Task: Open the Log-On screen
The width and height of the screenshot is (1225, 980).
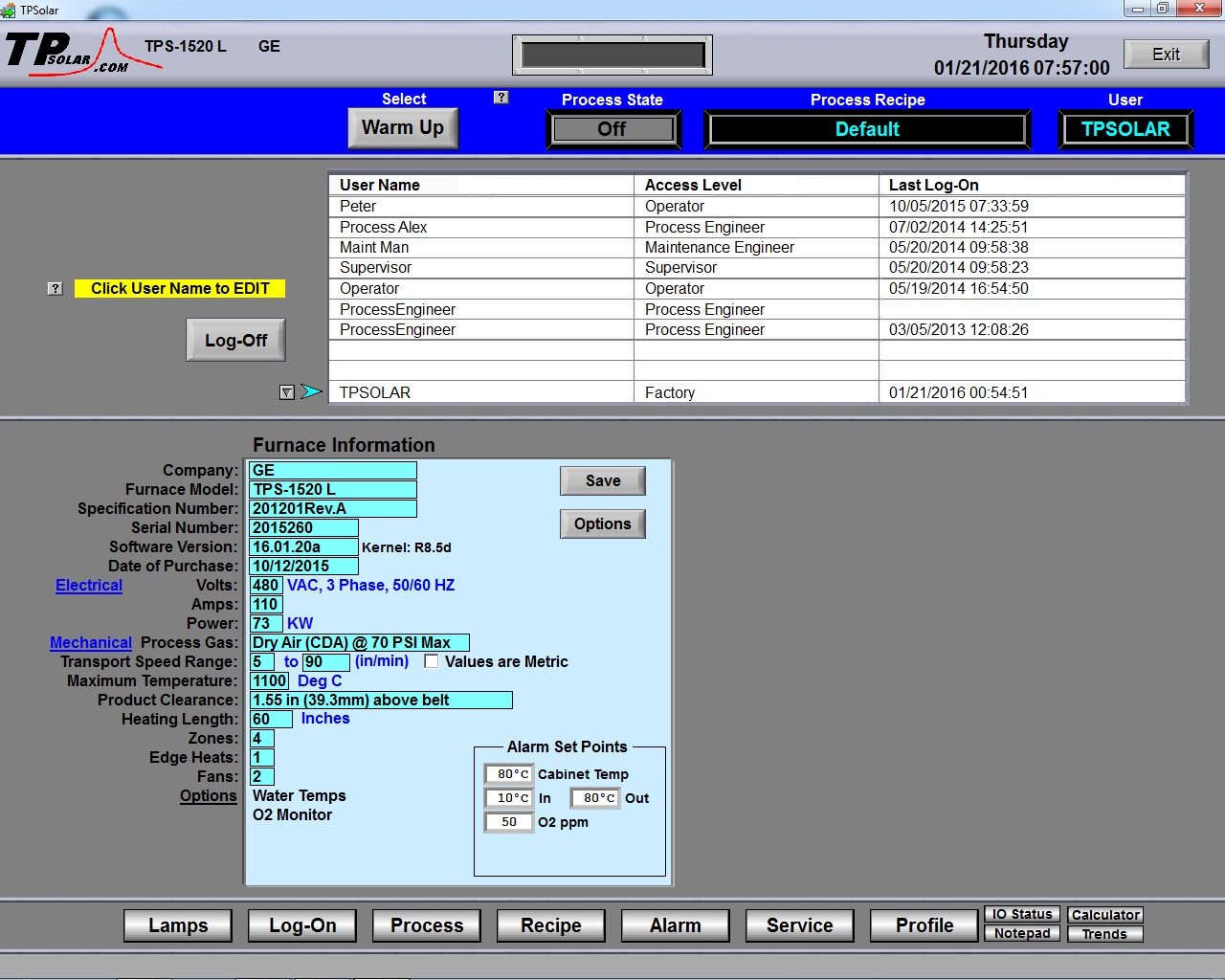Action: [x=302, y=925]
